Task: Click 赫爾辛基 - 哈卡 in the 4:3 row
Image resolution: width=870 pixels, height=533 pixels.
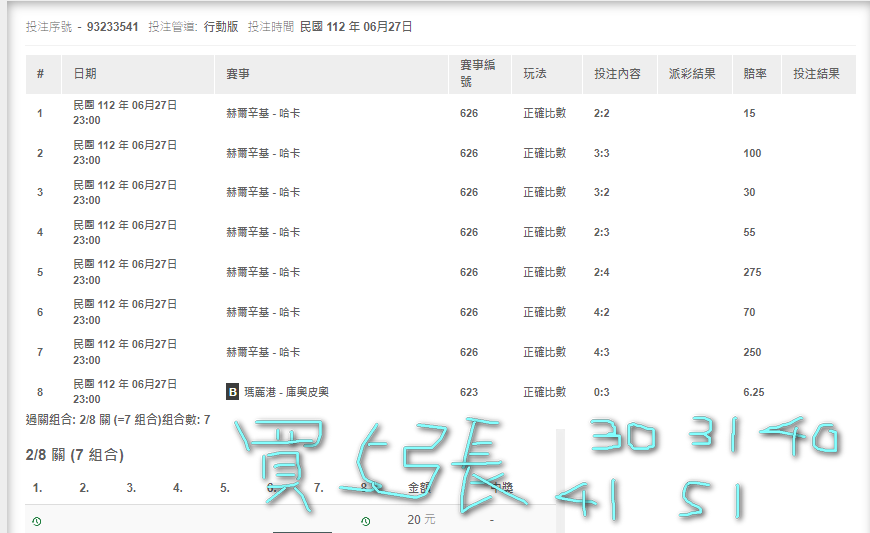Action: click(x=263, y=352)
